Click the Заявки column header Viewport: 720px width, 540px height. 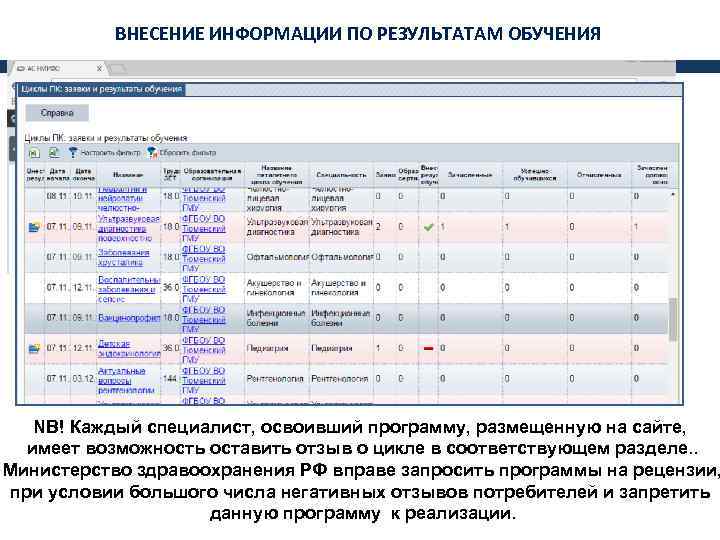[x=385, y=174]
